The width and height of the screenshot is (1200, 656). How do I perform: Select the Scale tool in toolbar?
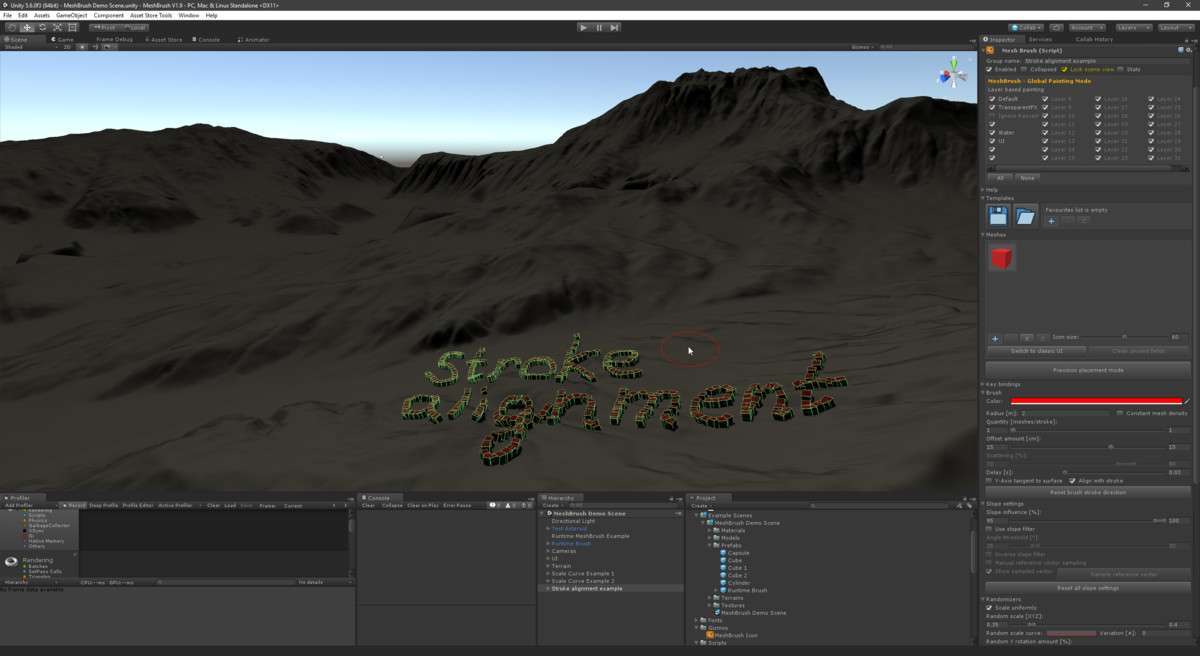click(57, 27)
